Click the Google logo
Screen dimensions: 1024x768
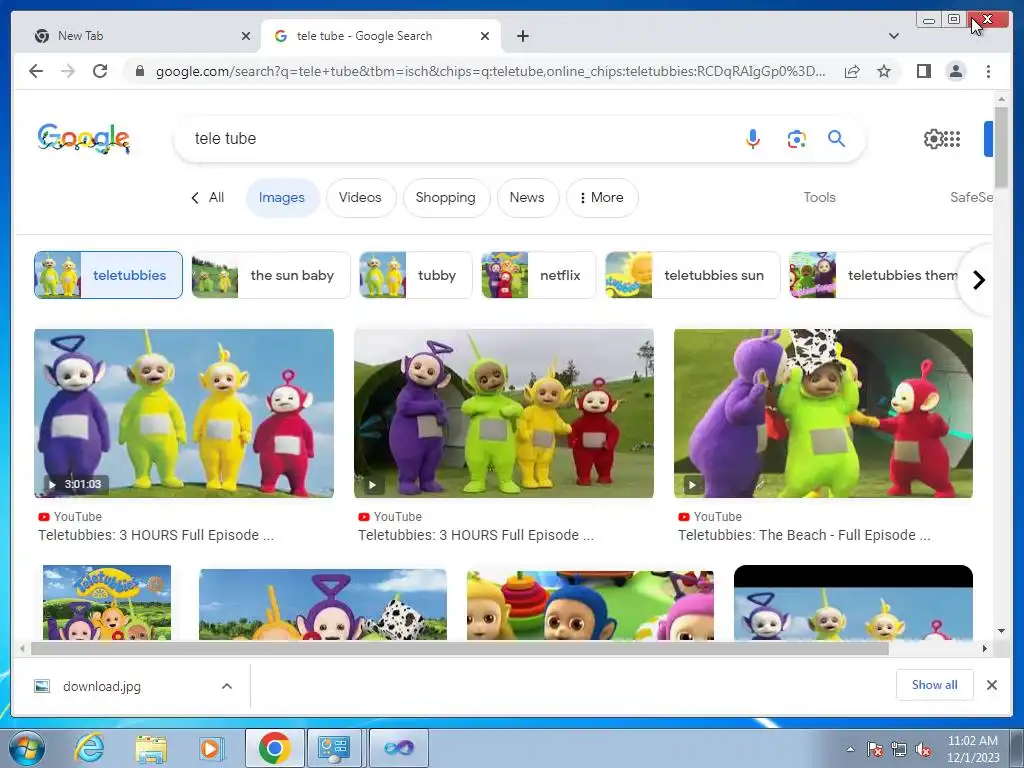pyautogui.click(x=83, y=138)
